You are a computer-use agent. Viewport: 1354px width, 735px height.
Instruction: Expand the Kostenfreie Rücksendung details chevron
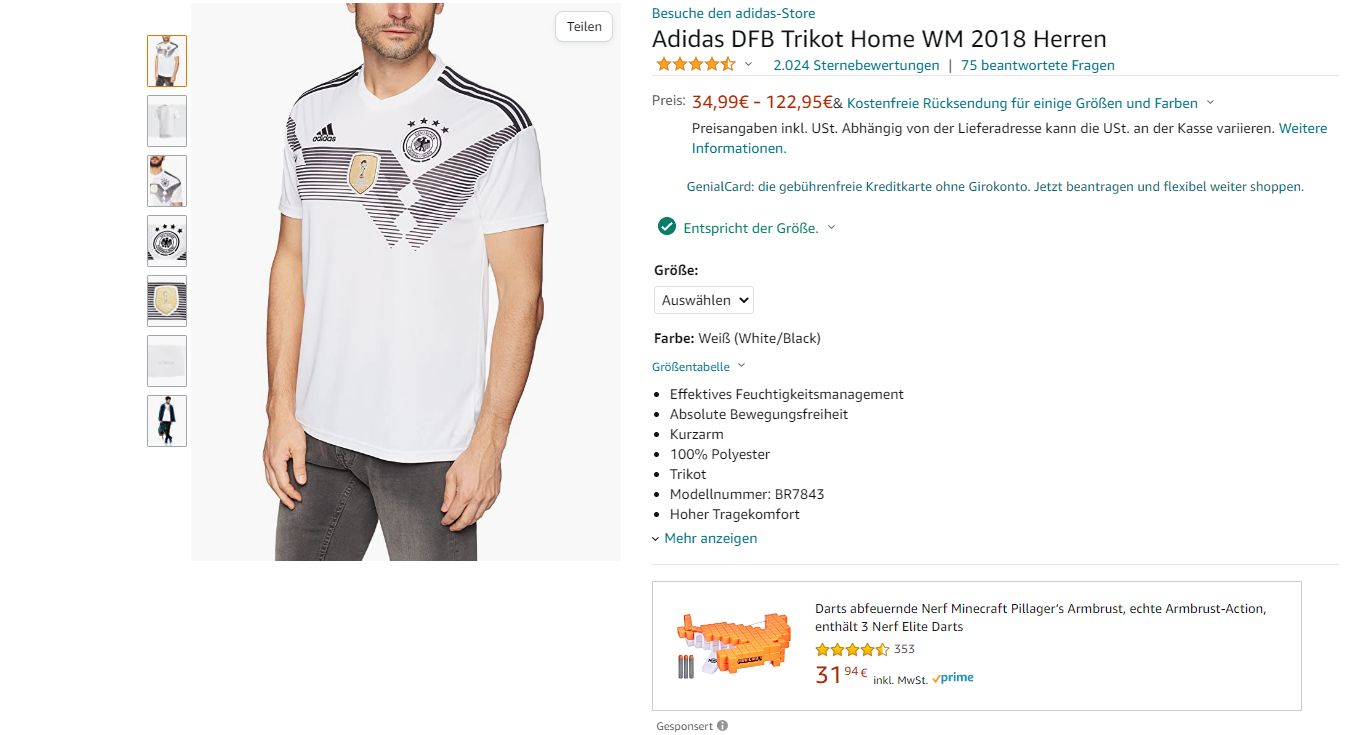tap(1210, 103)
